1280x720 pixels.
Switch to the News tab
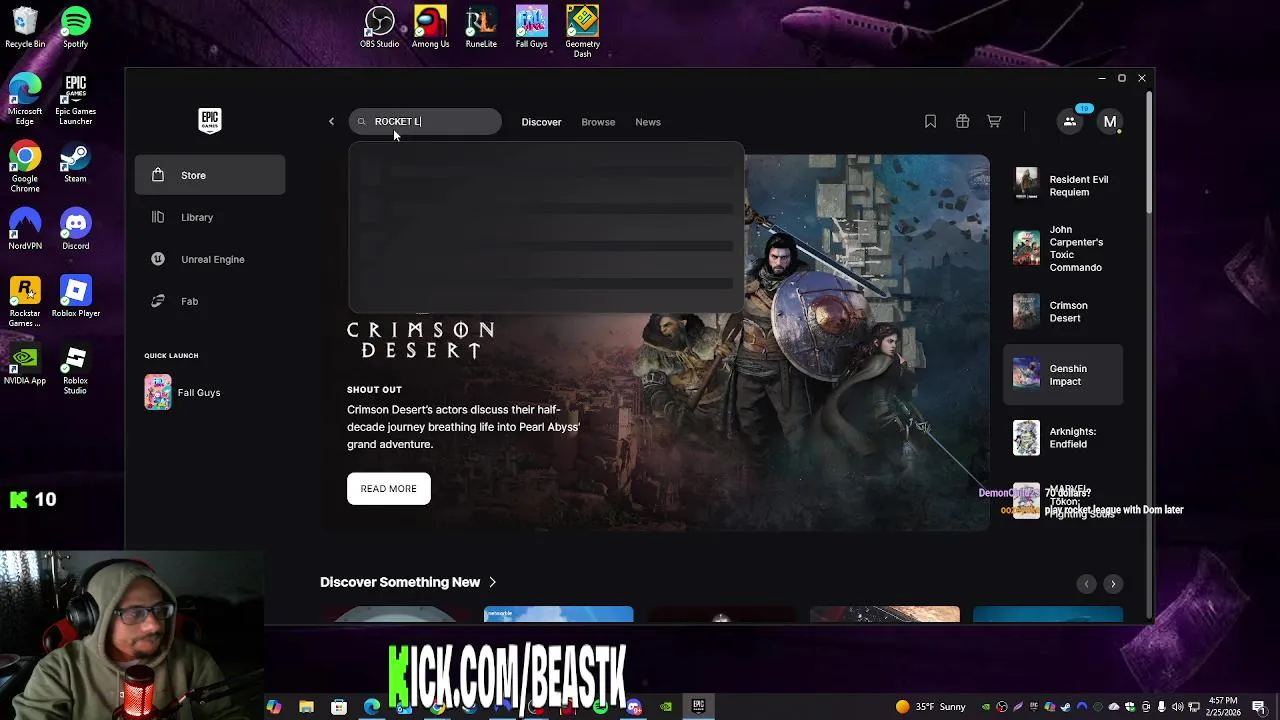(x=648, y=122)
